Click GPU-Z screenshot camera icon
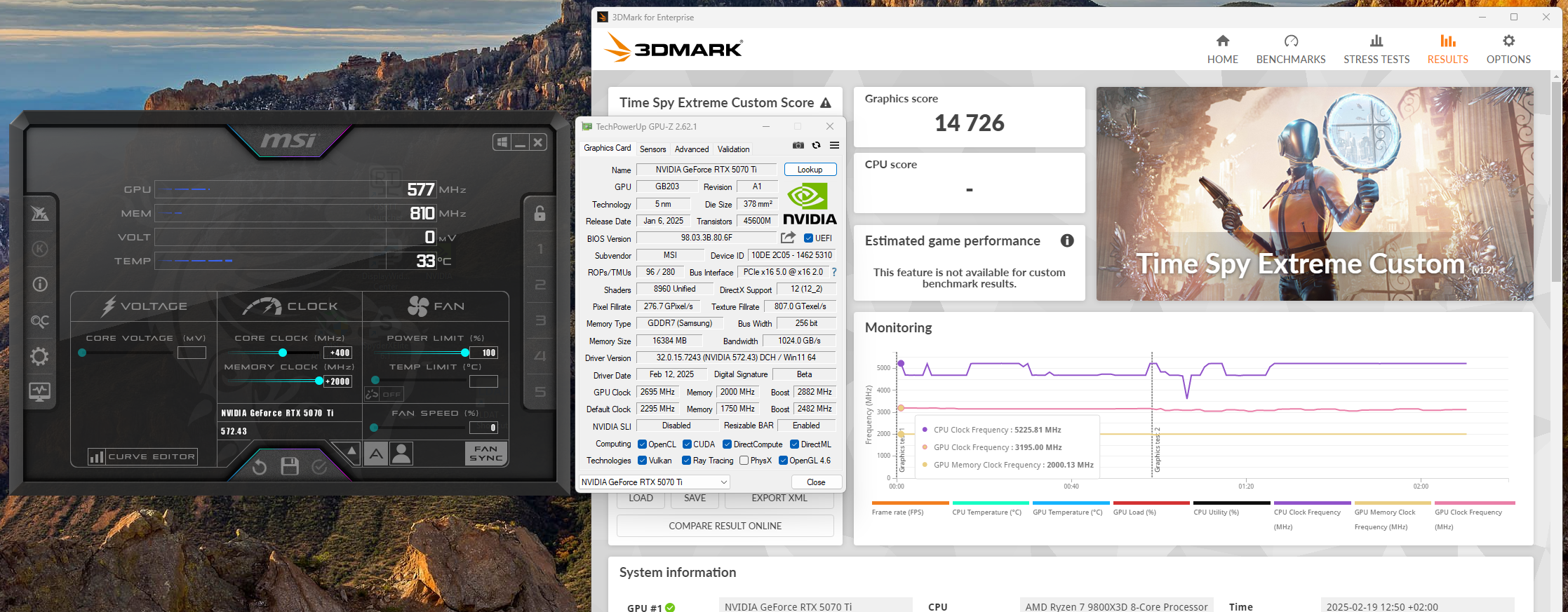1568x612 pixels. pos(798,146)
